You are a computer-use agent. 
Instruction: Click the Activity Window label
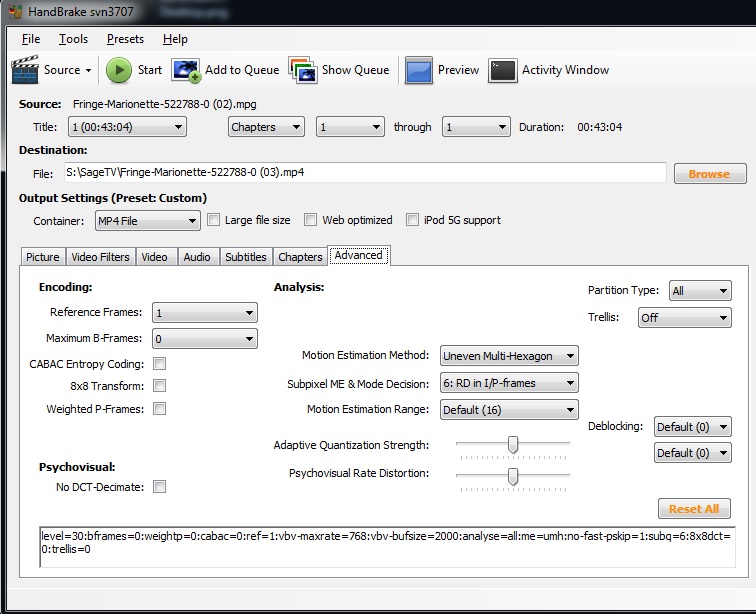point(566,70)
